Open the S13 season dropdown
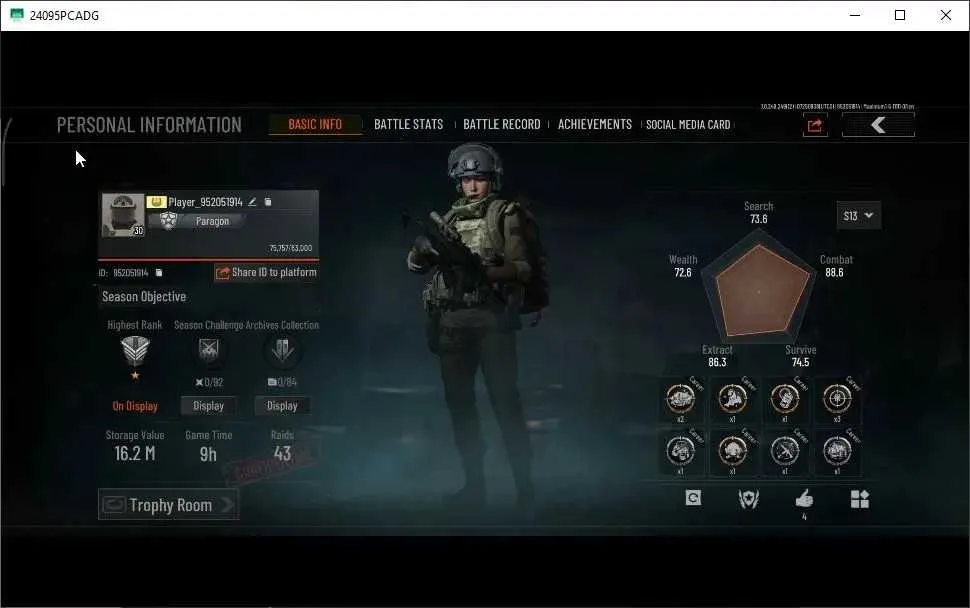The height and width of the screenshot is (608, 970). click(859, 215)
